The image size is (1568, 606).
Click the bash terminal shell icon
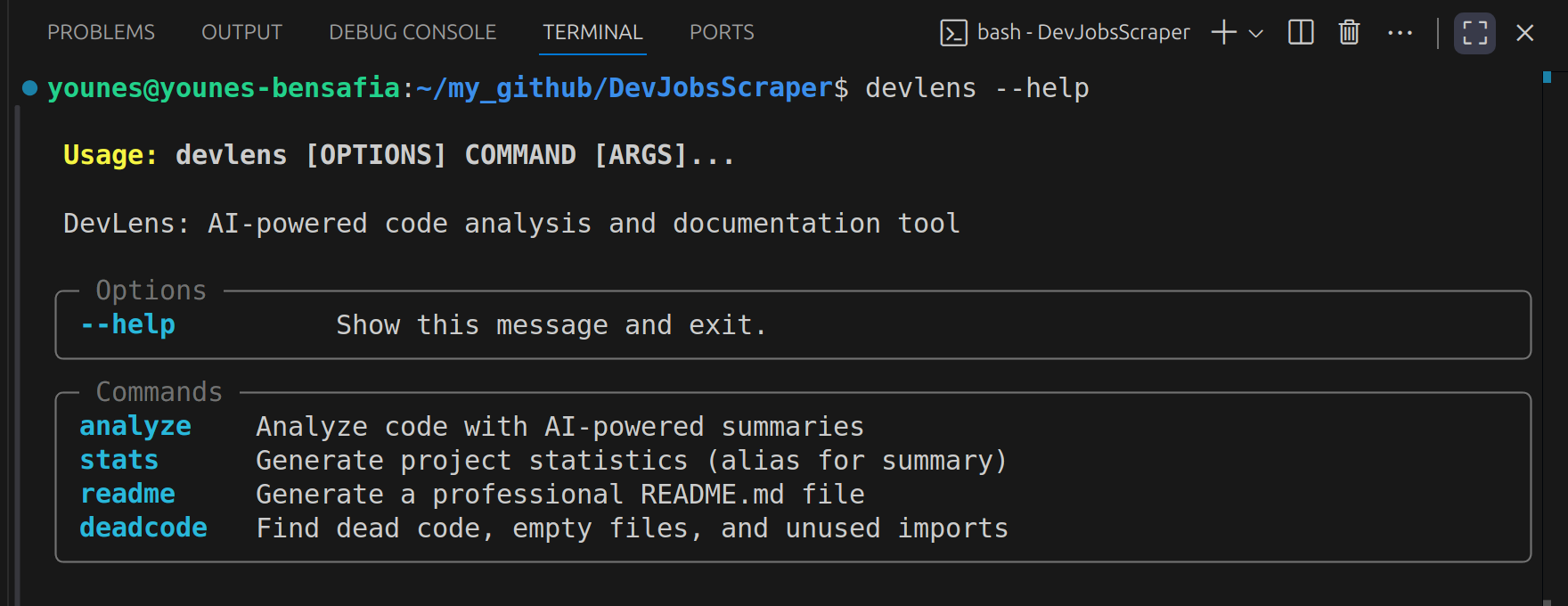point(953,33)
